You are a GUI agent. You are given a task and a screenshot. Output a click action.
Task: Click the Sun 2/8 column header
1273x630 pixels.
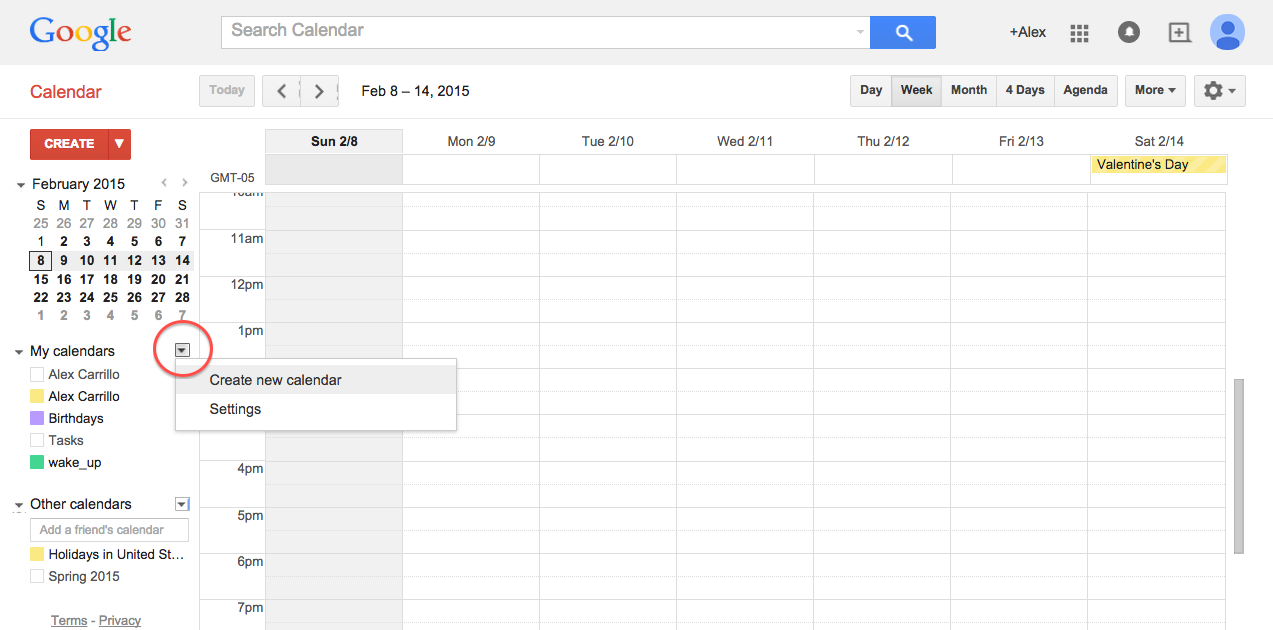(x=334, y=141)
